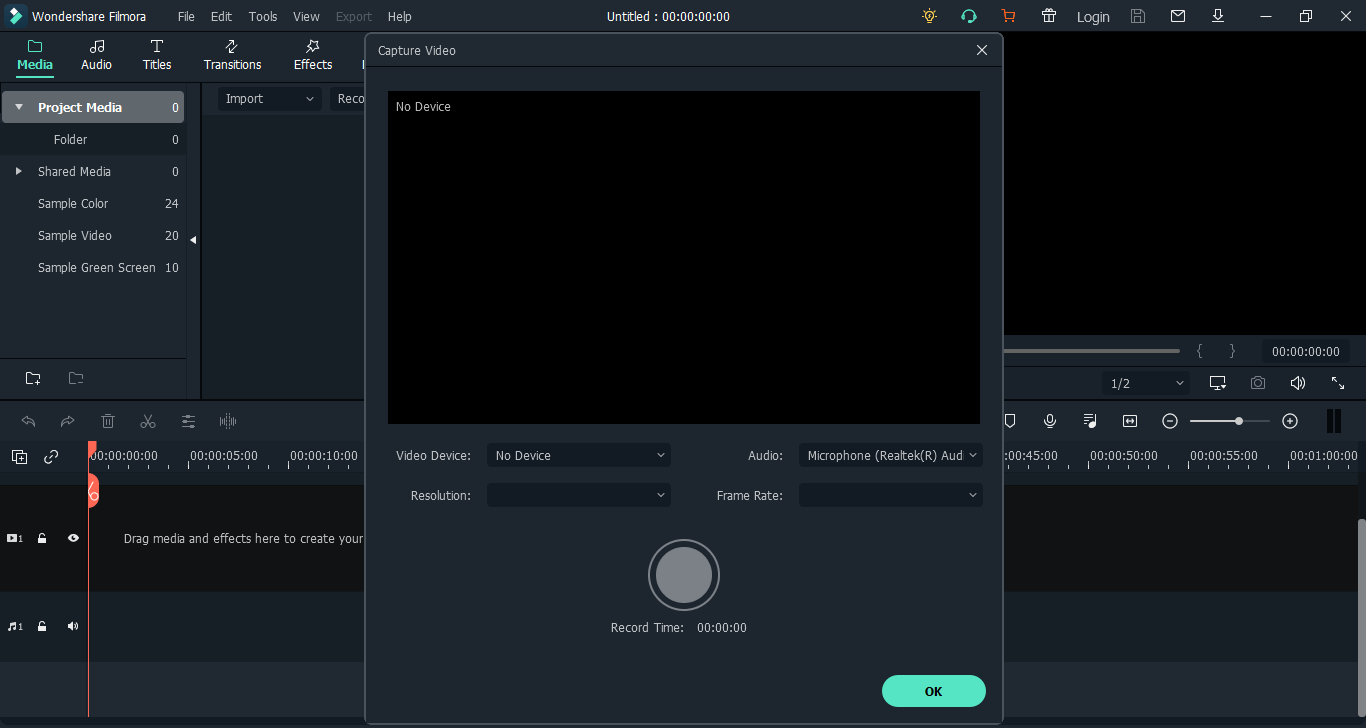Open the Import dropdown
Image resolution: width=1366 pixels, height=728 pixels.
click(x=270, y=98)
